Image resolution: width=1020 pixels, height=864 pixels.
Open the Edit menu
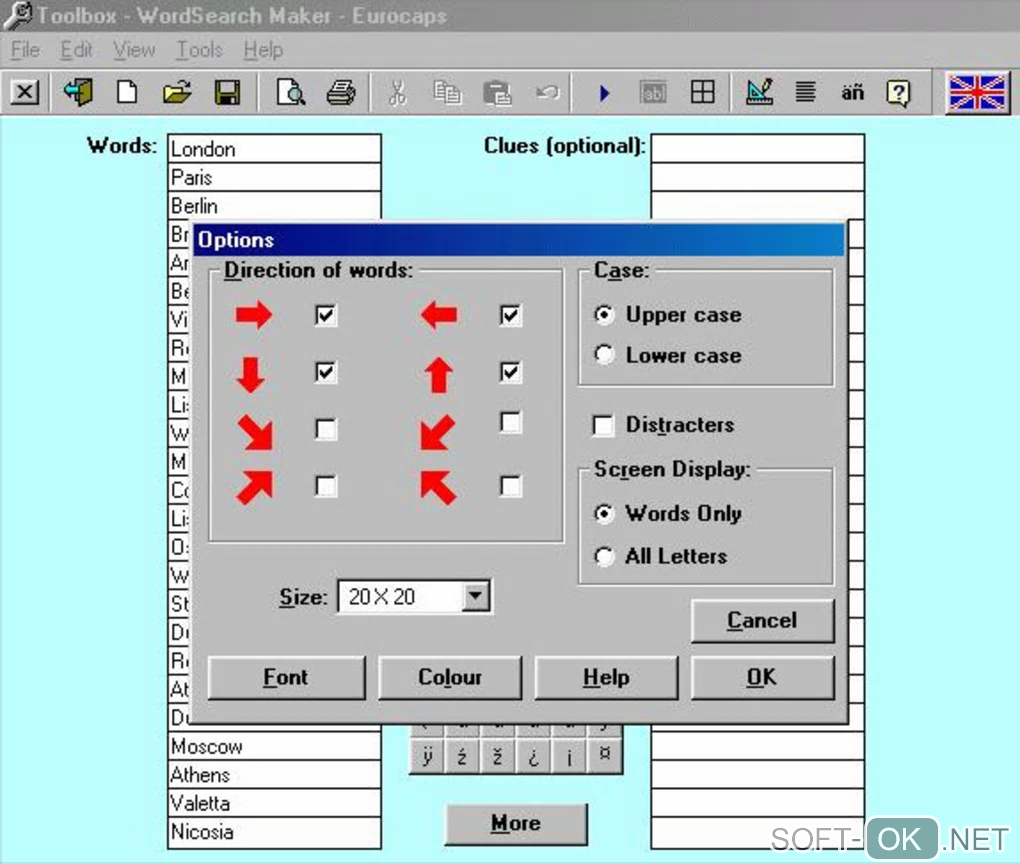pos(77,49)
